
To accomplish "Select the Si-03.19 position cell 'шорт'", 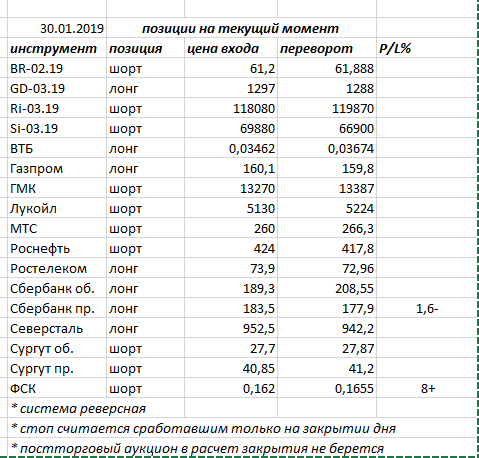I will [x=145, y=128].
